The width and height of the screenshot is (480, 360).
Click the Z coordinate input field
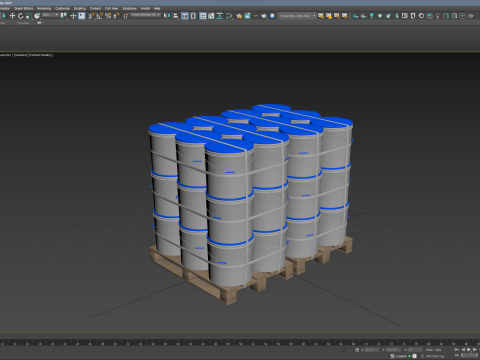point(415,350)
